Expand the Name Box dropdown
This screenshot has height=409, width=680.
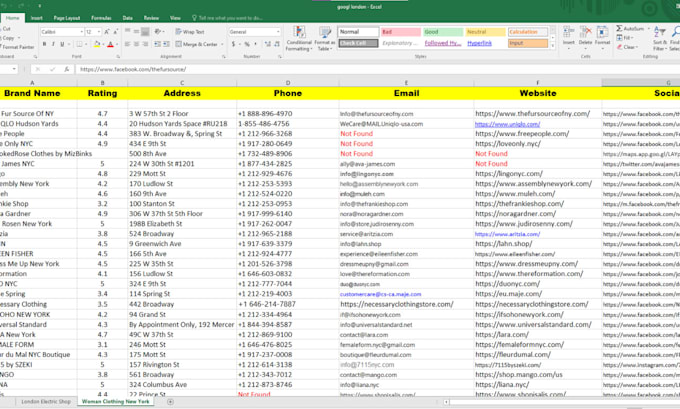tap(14, 69)
